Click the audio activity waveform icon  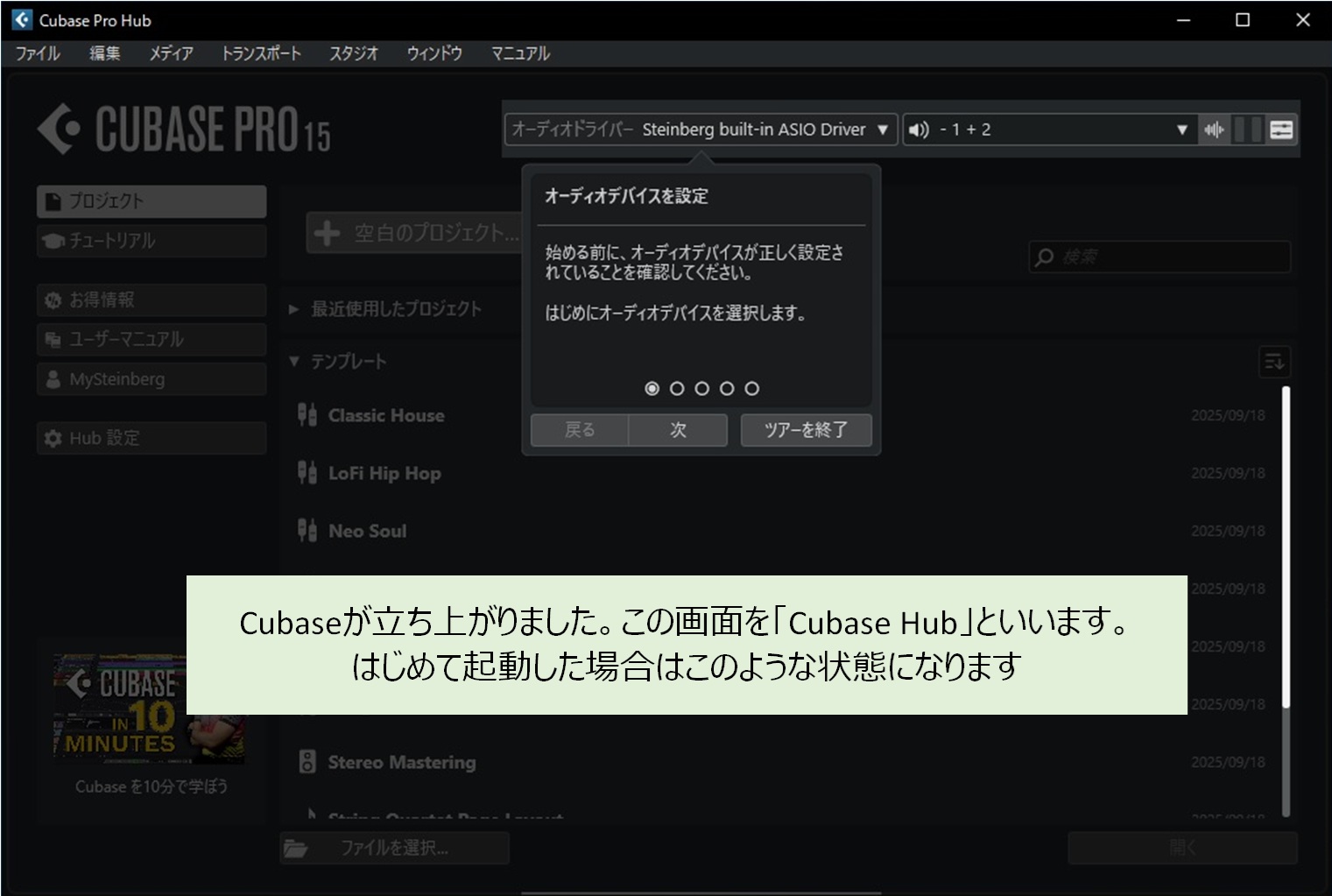(x=1213, y=129)
